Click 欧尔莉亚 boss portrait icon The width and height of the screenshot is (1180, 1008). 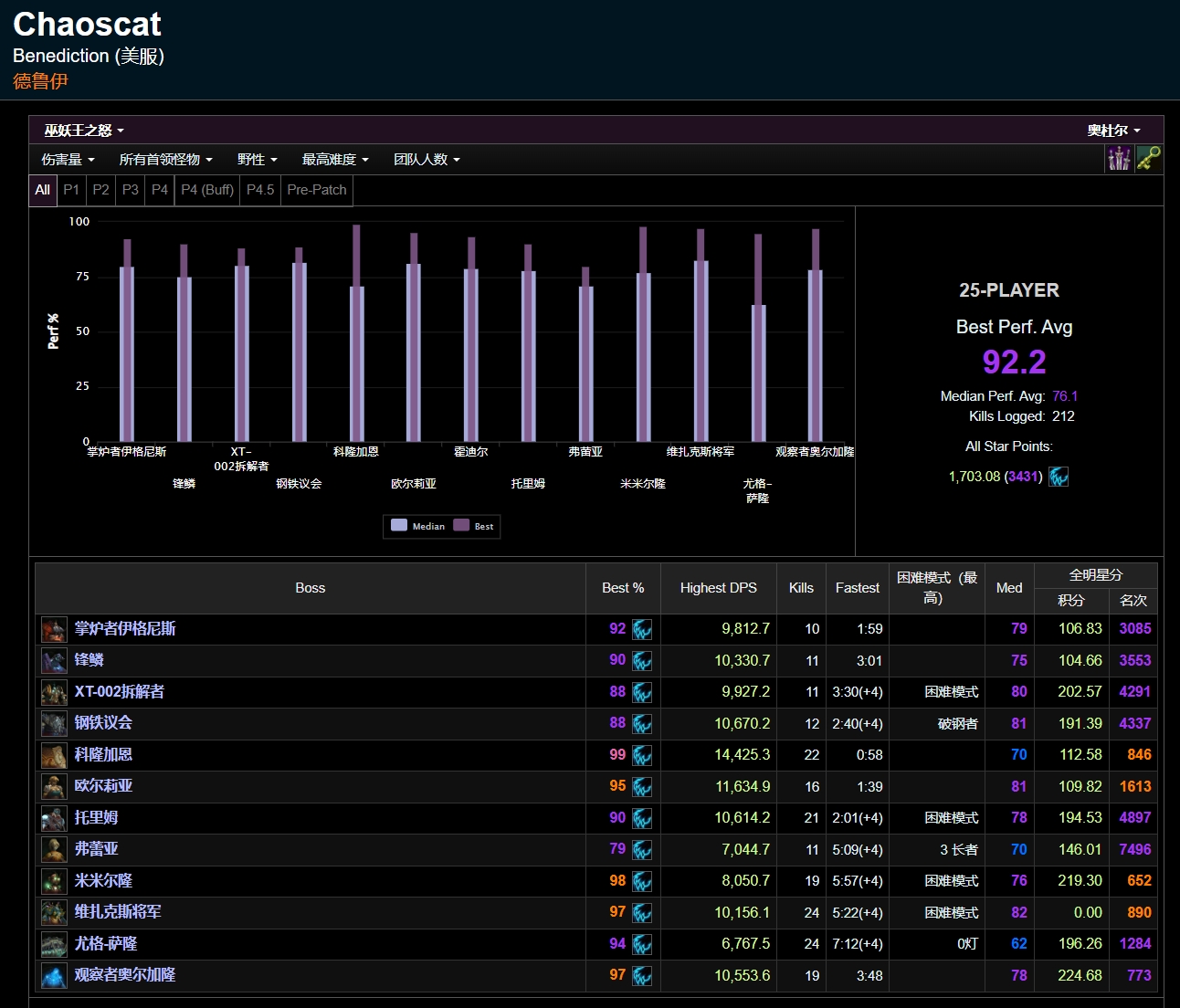[x=54, y=786]
